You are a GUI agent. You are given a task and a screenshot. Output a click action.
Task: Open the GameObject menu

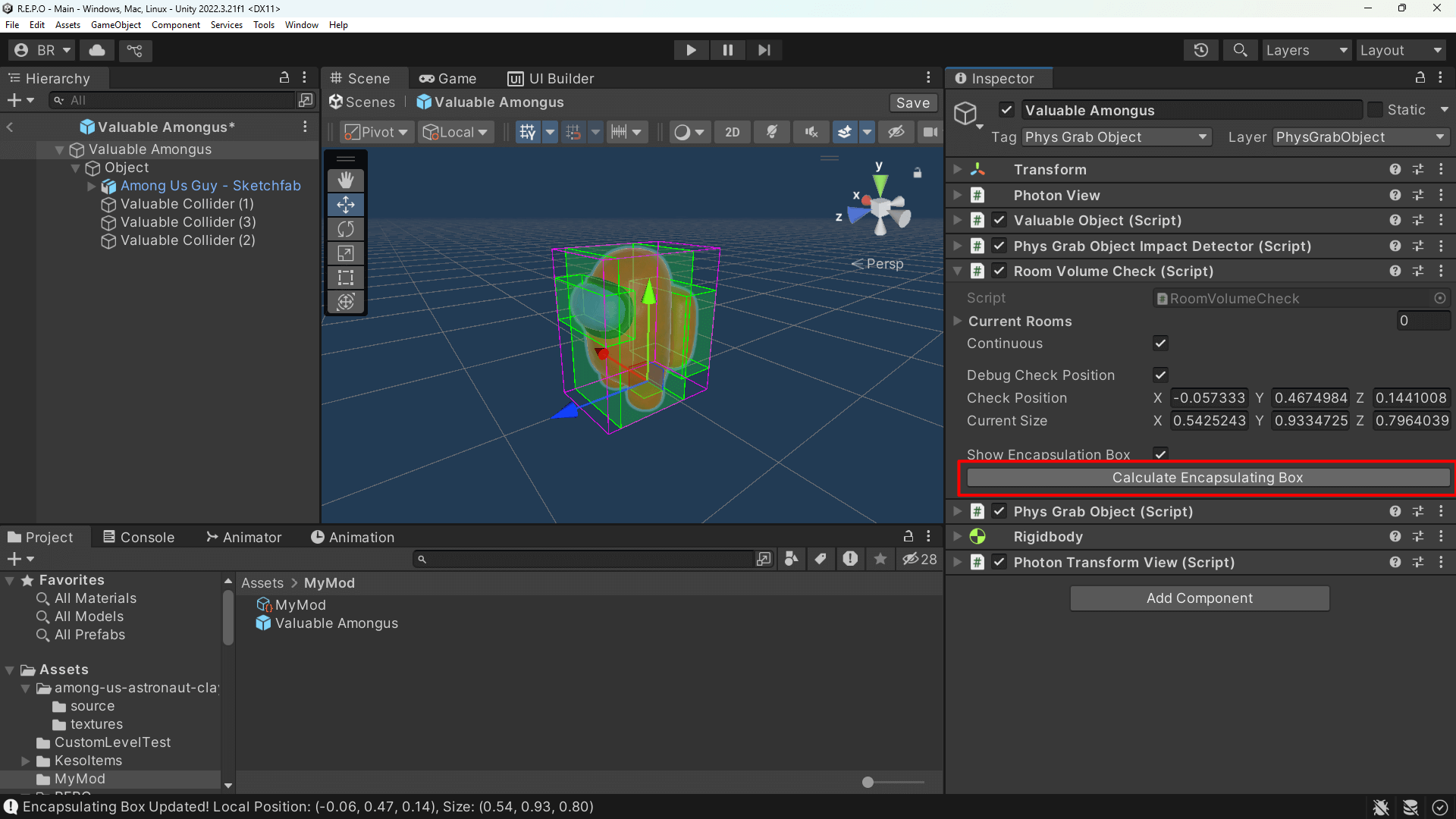click(115, 24)
